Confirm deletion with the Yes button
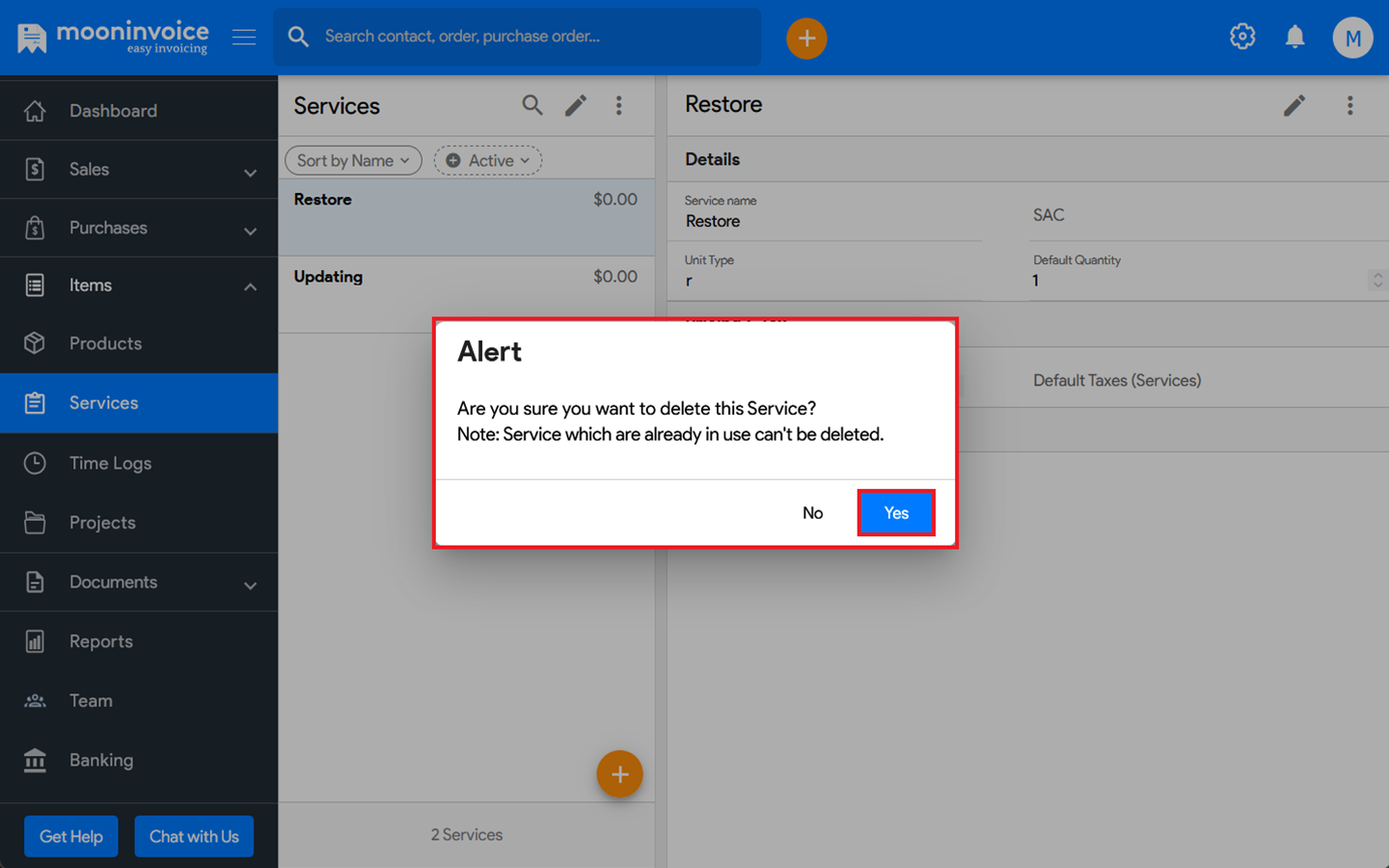The width and height of the screenshot is (1389, 868). (x=895, y=513)
